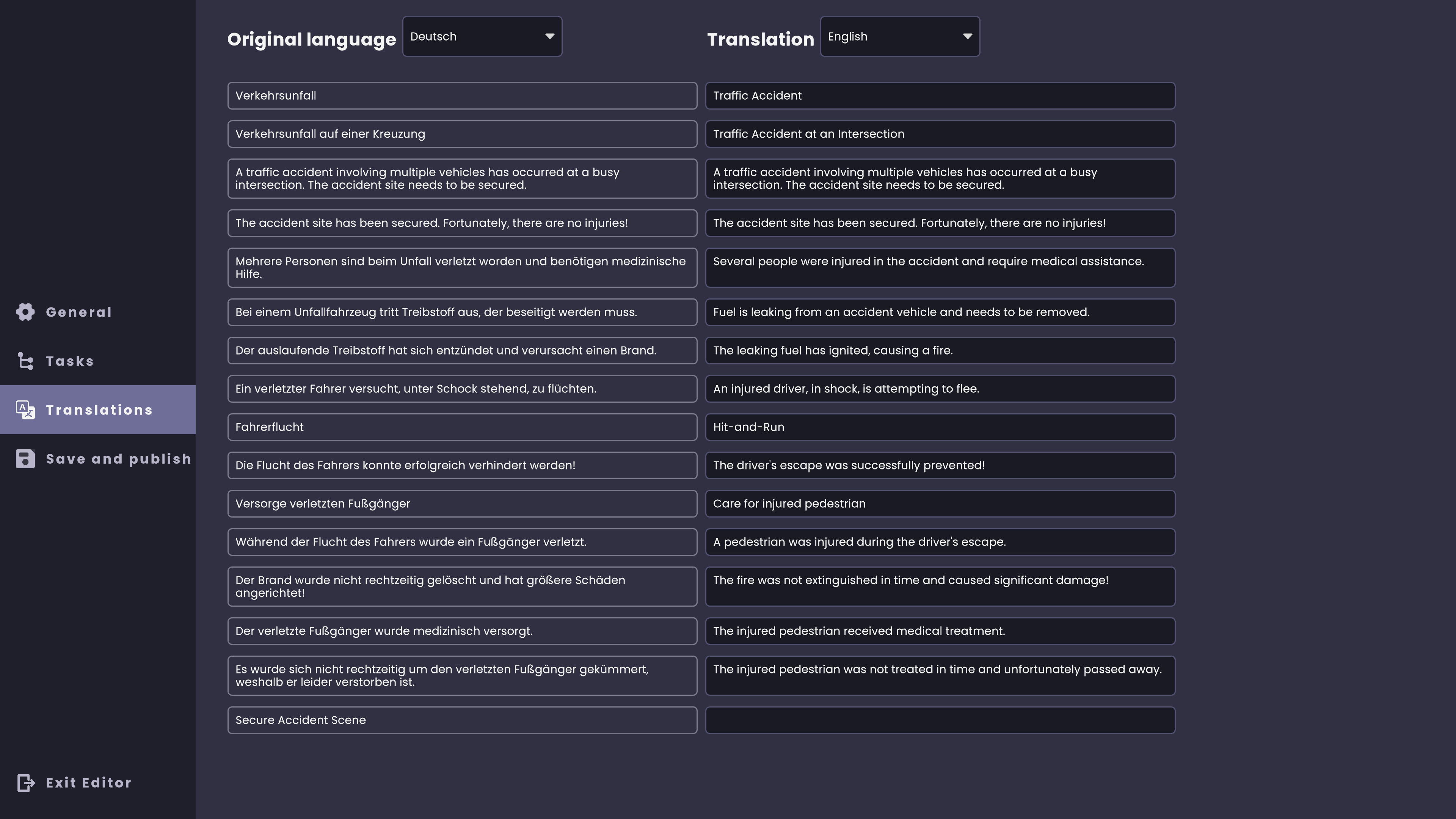Open the Original language Deutsch dropdown
The width and height of the screenshot is (1456, 819).
482,36
